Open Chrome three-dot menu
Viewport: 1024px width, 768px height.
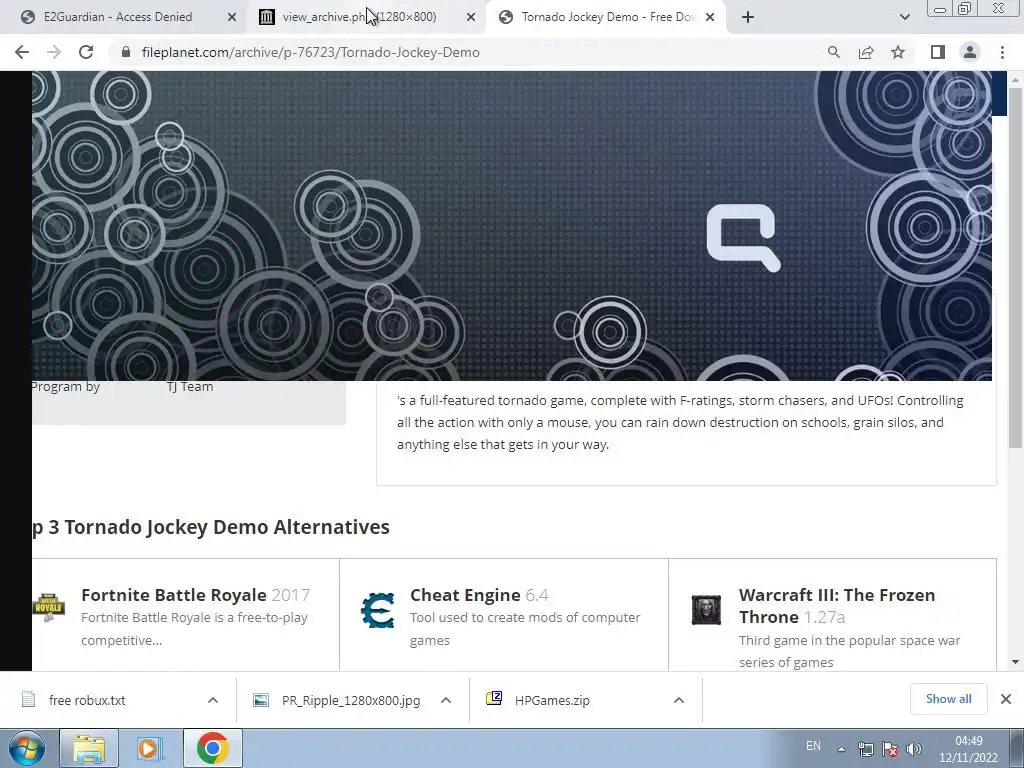point(1002,52)
